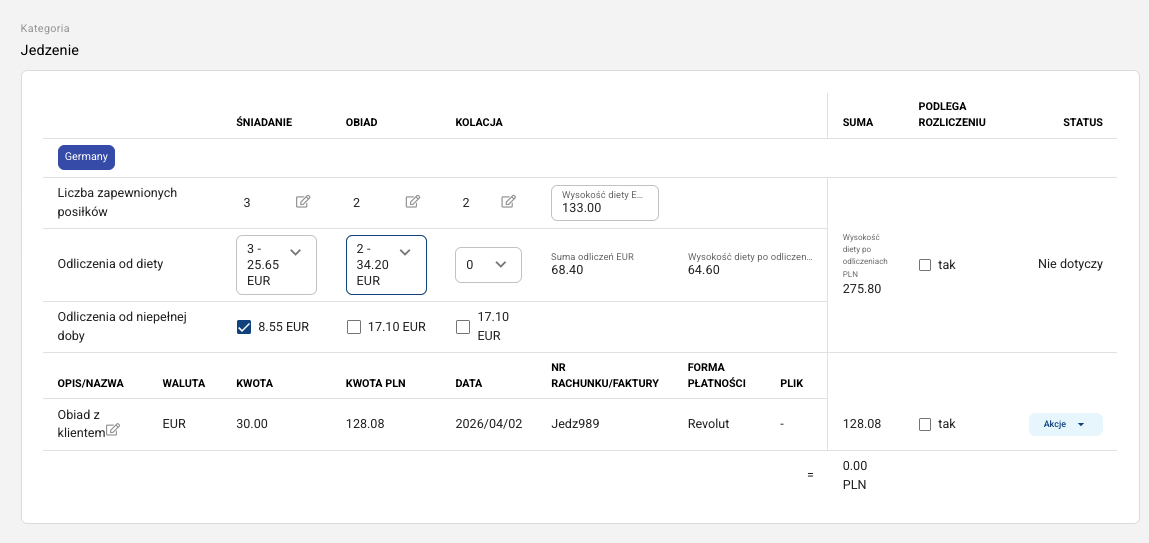The image size is (1149, 543).
Task: Open lunch deduction dropdown '2 - 34.20 EUR'
Action: pyautogui.click(x=386, y=265)
